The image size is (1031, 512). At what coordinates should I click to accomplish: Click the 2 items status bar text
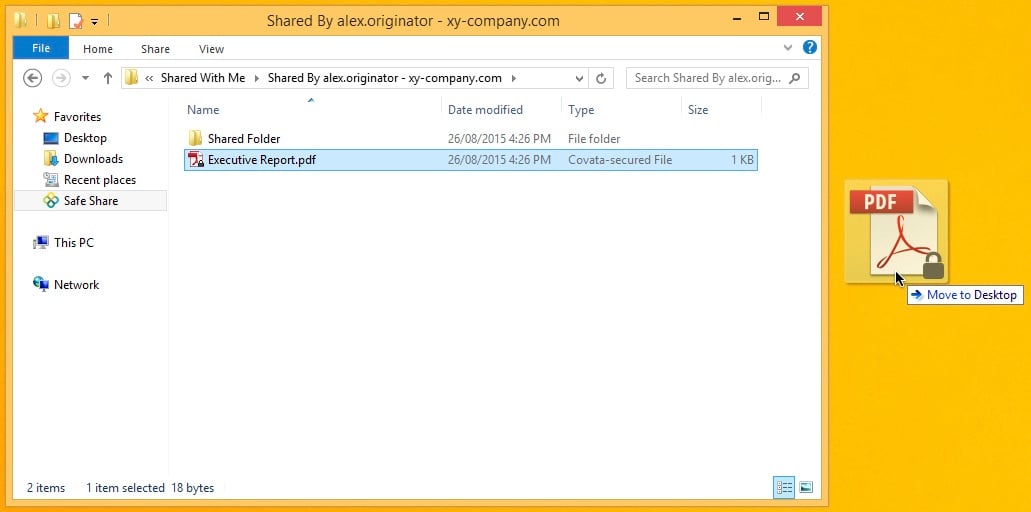(46, 488)
